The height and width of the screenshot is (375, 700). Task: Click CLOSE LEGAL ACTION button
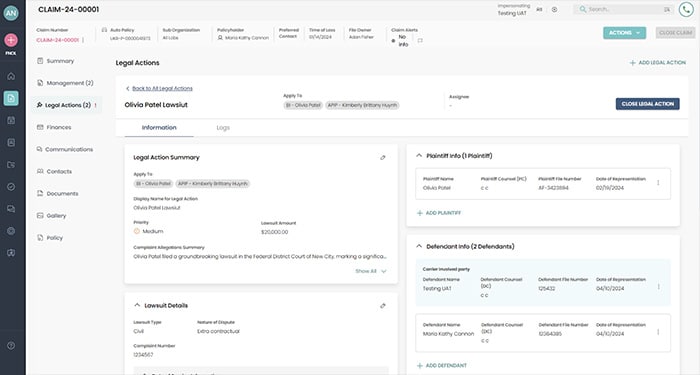(647, 104)
